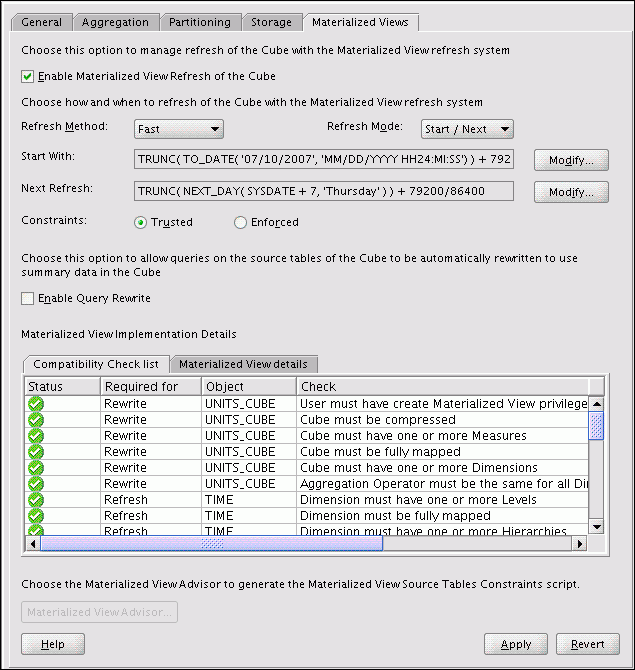Click the vertical scrollbar thumb in checklist

(597, 426)
